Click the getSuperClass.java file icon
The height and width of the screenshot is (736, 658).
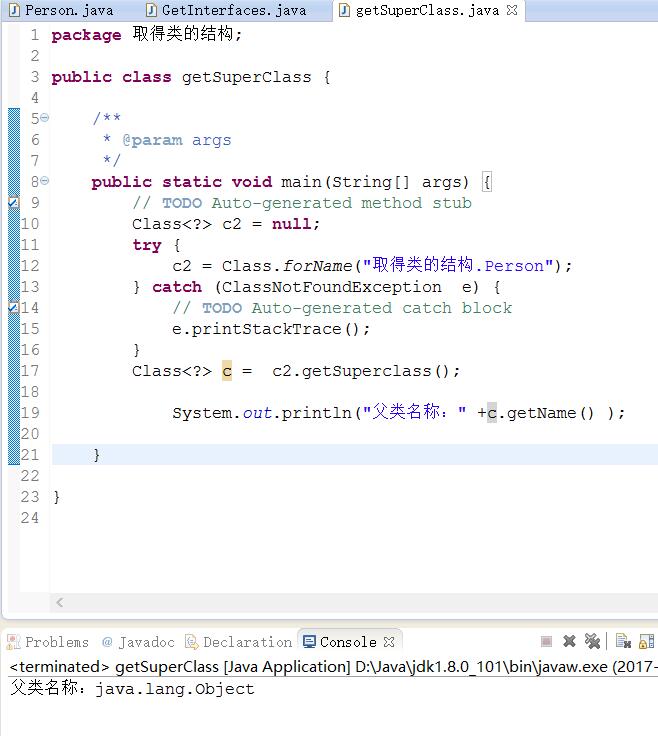tap(344, 10)
